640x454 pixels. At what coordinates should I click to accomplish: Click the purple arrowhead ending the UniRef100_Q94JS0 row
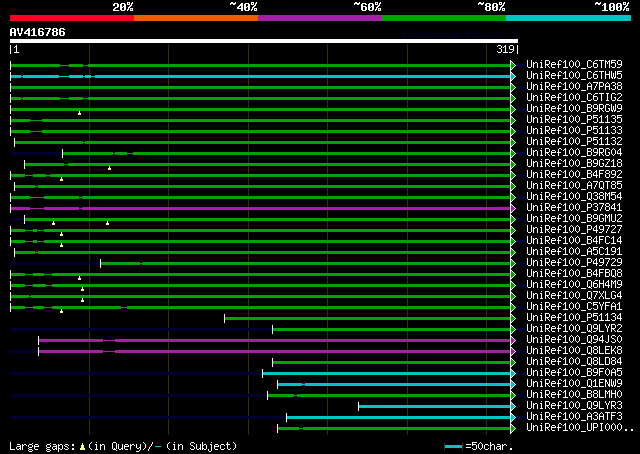[513, 340]
